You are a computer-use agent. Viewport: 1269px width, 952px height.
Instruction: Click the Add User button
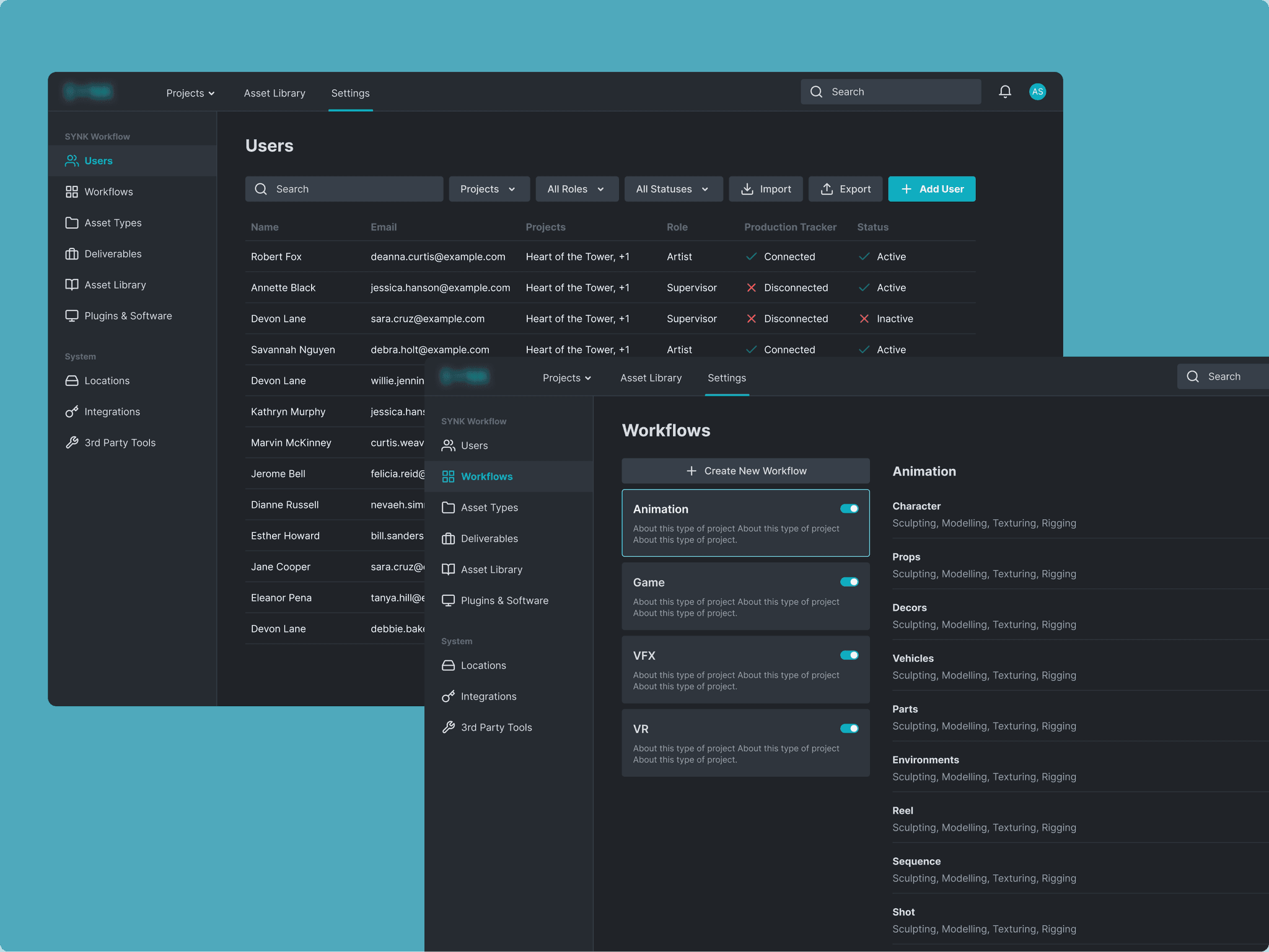point(931,189)
